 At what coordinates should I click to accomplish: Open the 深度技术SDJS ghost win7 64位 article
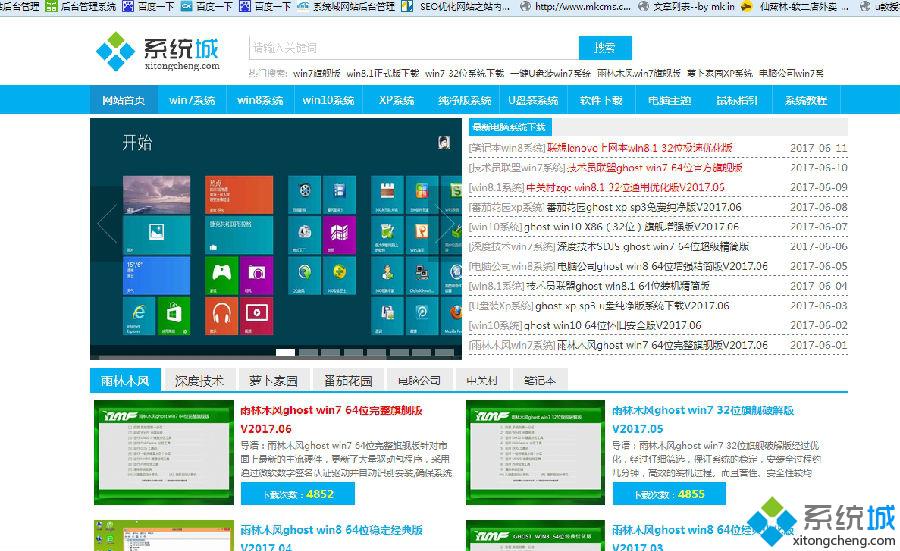coord(653,247)
